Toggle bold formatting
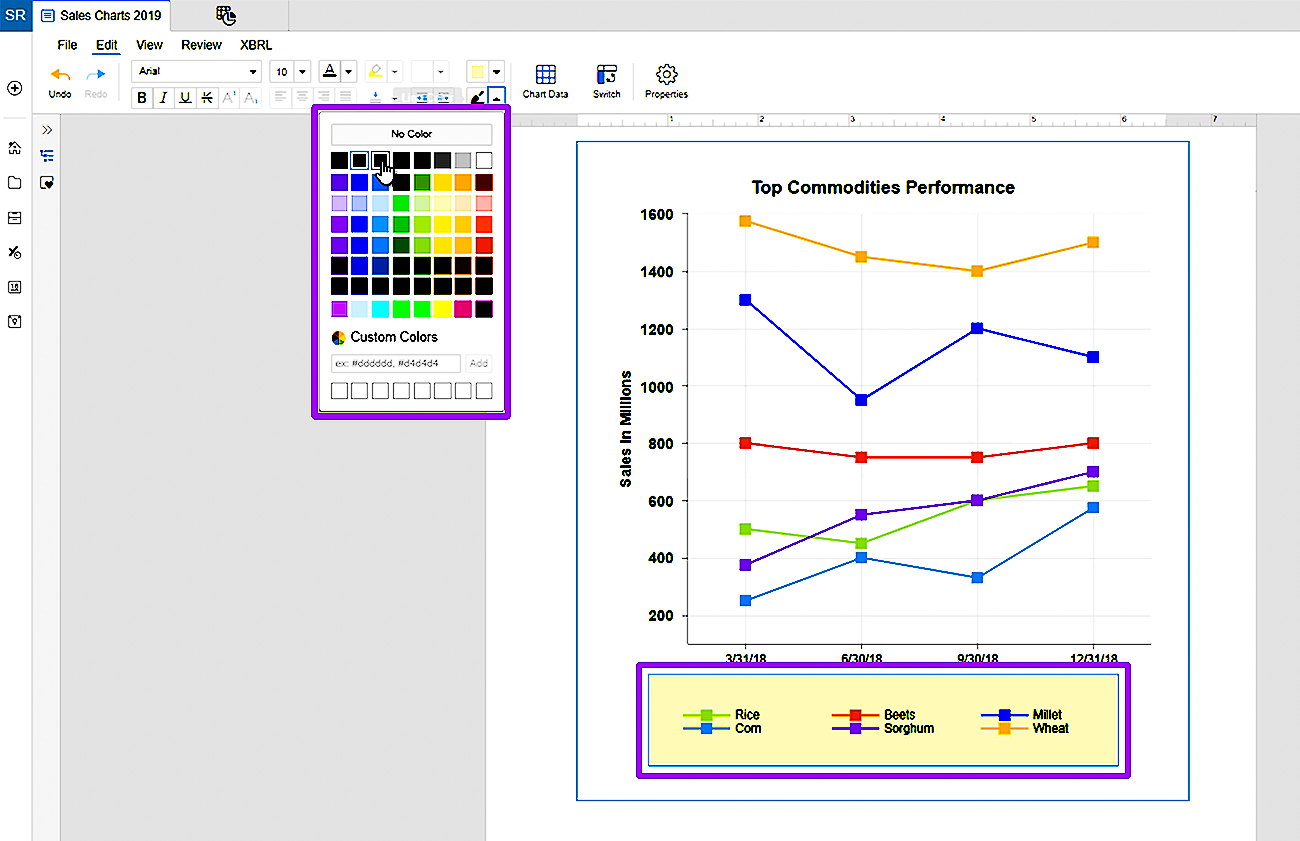Viewport: 1300px width, 841px height. (x=142, y=98)
